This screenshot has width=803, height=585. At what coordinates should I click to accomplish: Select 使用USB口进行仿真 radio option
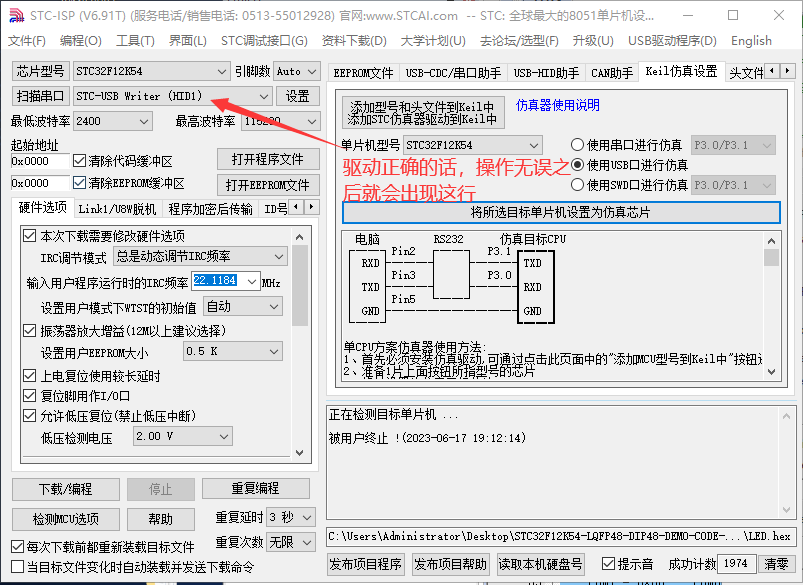point(577,165)
